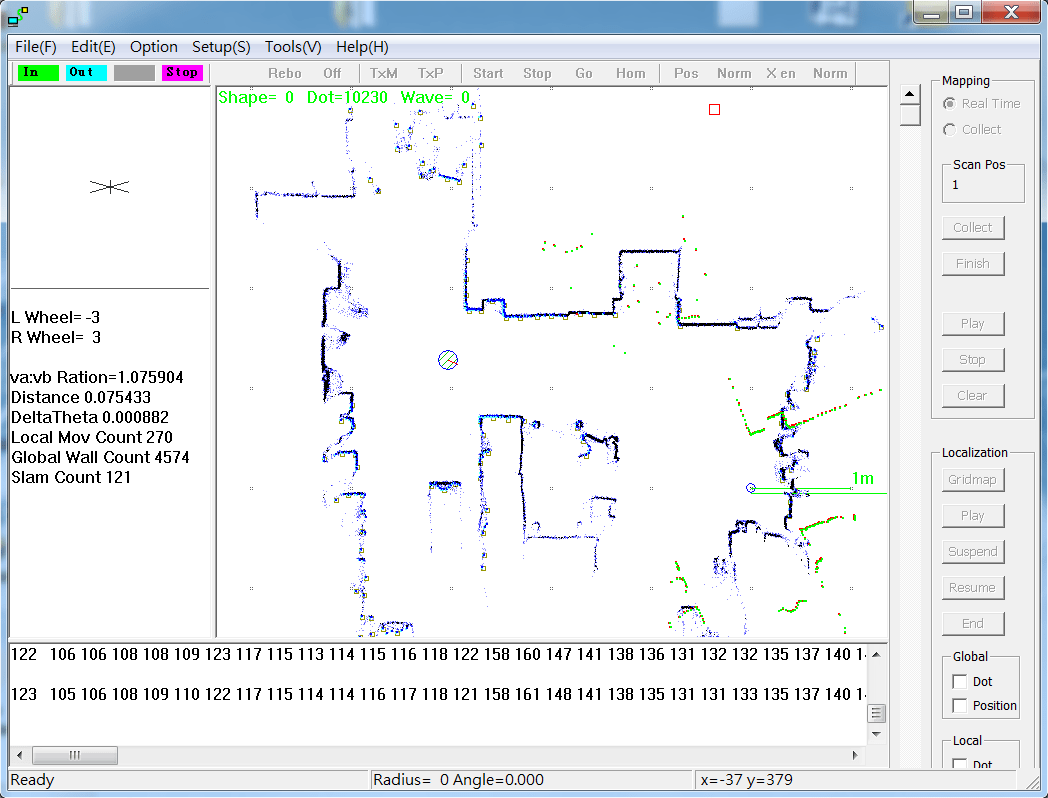Image resolution: width=1048 pixels, height=798 pixels.
Task: Open the Help(H) menu
Action: 362,47
